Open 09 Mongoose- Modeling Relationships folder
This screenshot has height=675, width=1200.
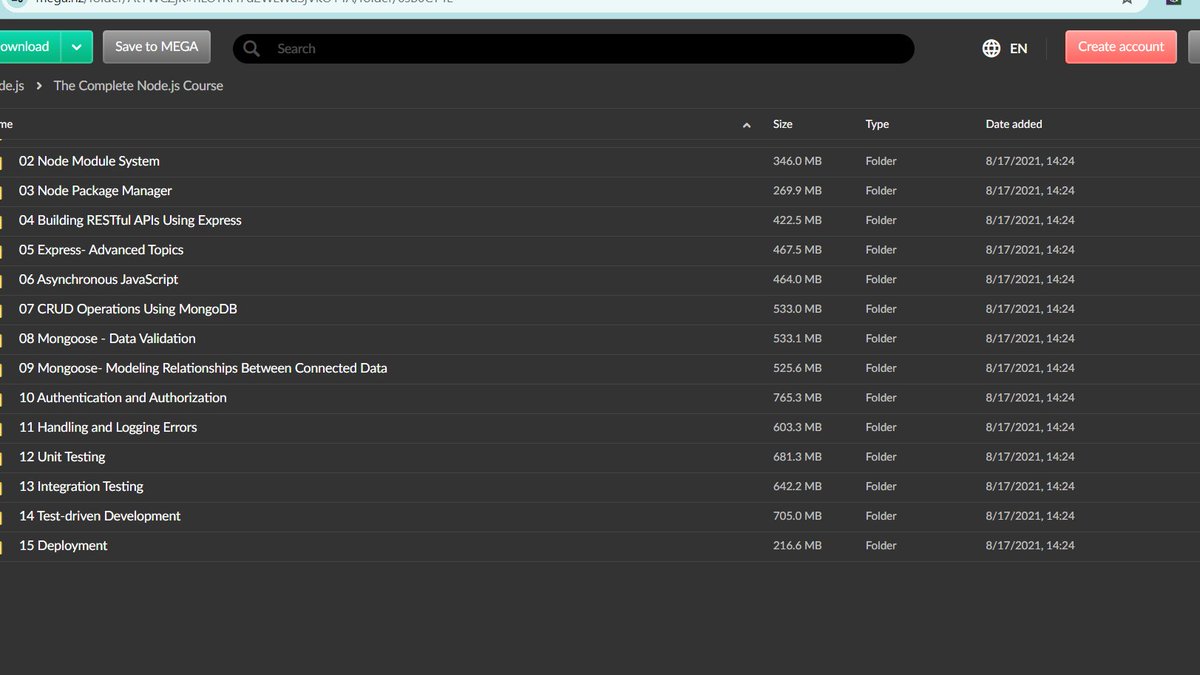click(x=203, y=368)
